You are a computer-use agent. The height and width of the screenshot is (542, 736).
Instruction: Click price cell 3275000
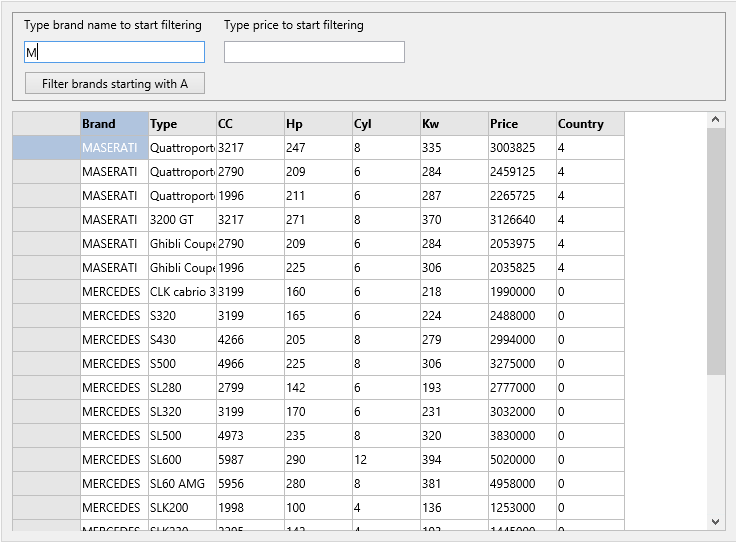[x=523, y=364]
